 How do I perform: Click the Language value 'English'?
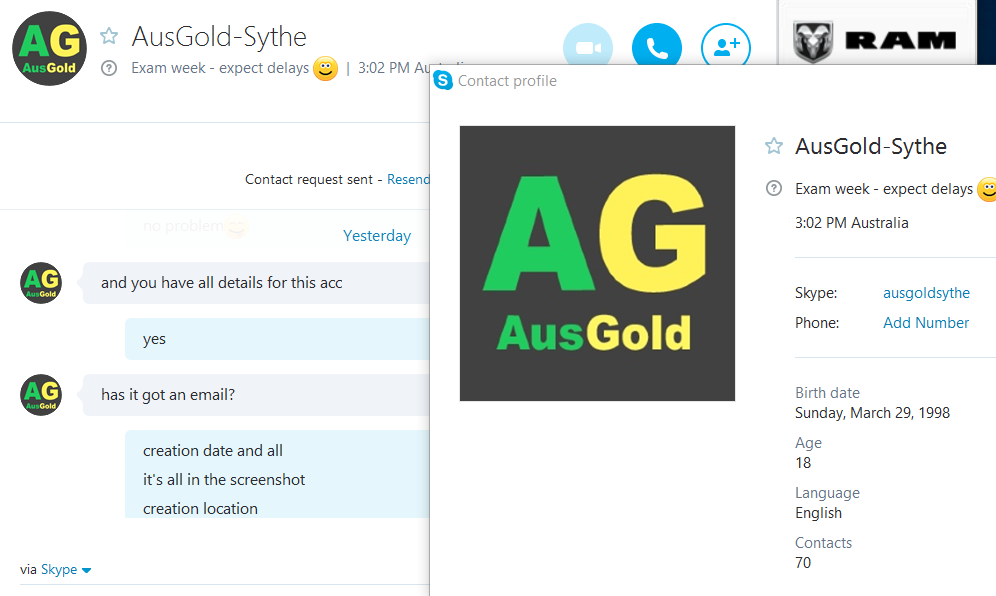[x=818, y=513]
